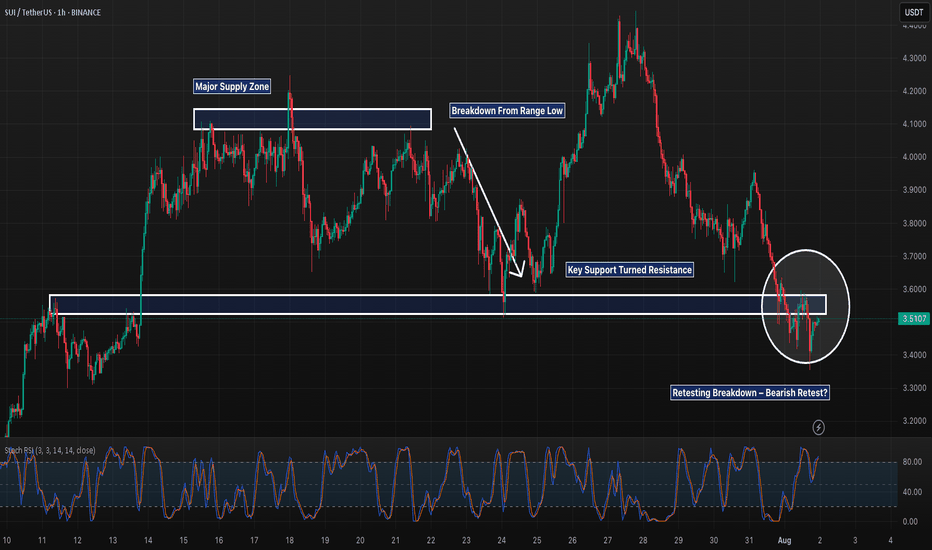932x550 pixels.
Task: Click the Aug label on time axis
Action: (785, 540)
